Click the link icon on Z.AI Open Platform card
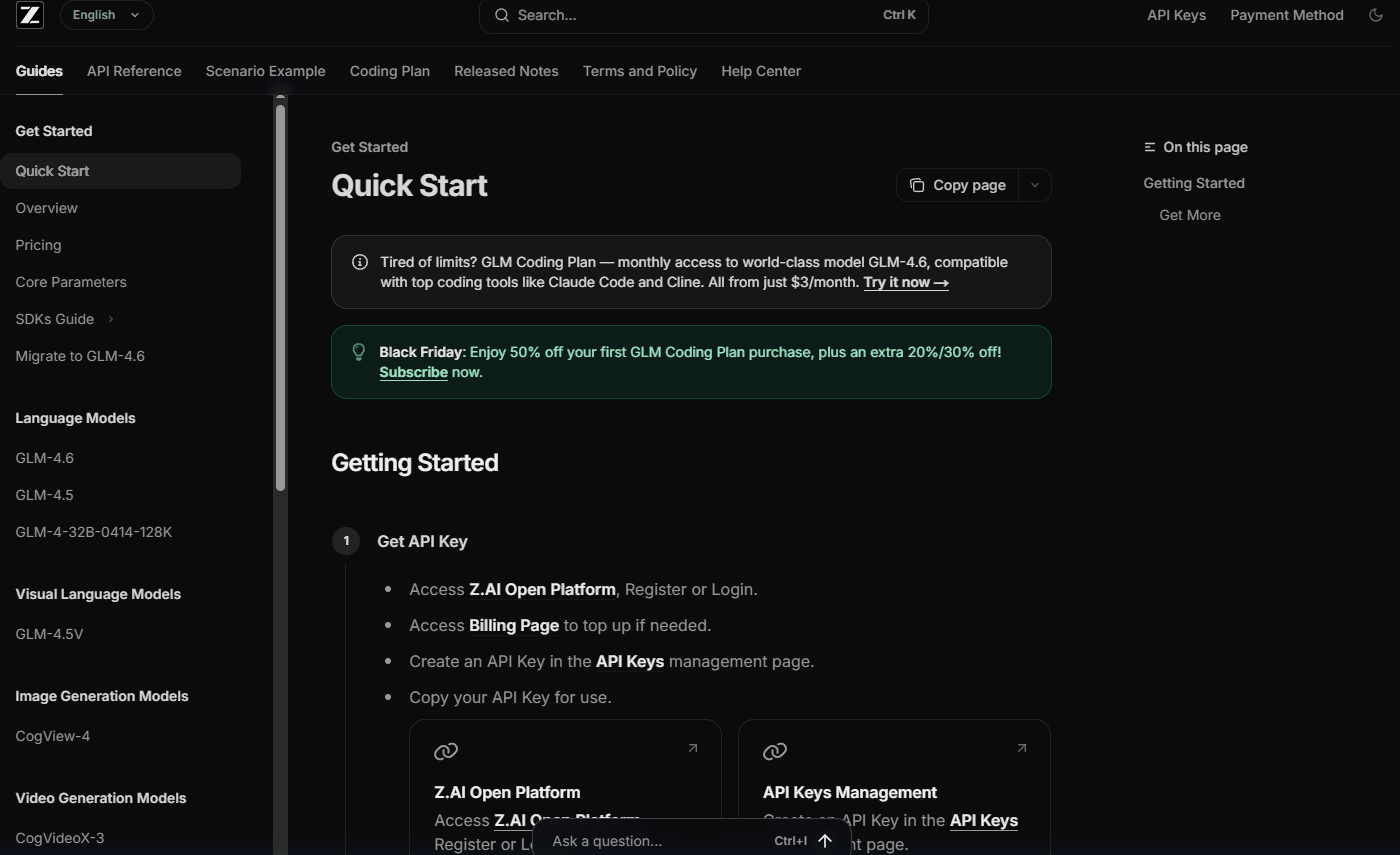 (446, 751)
